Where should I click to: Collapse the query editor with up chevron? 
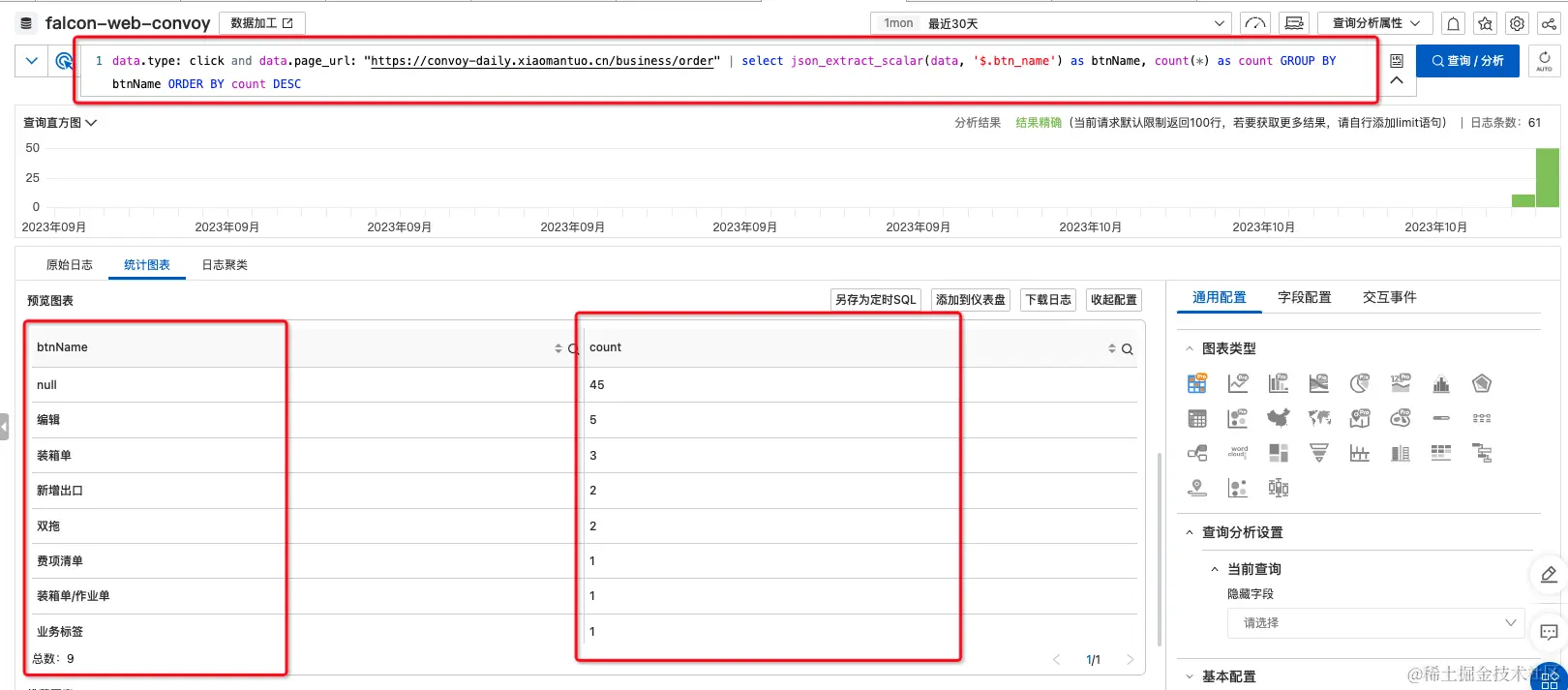1397,81
